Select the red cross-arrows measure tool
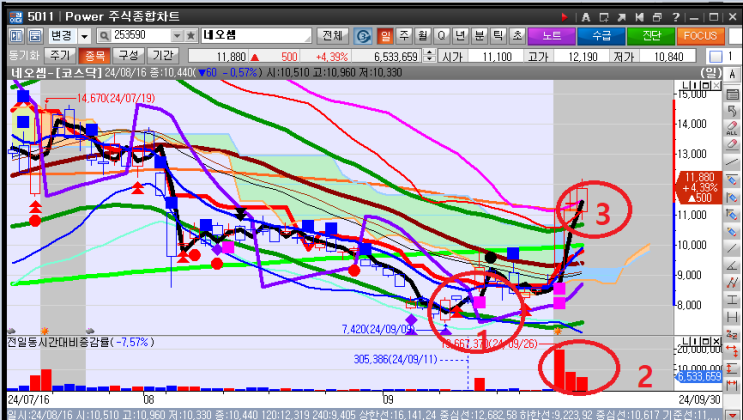The height and width of the screenshot is (420, 743). 732,351
